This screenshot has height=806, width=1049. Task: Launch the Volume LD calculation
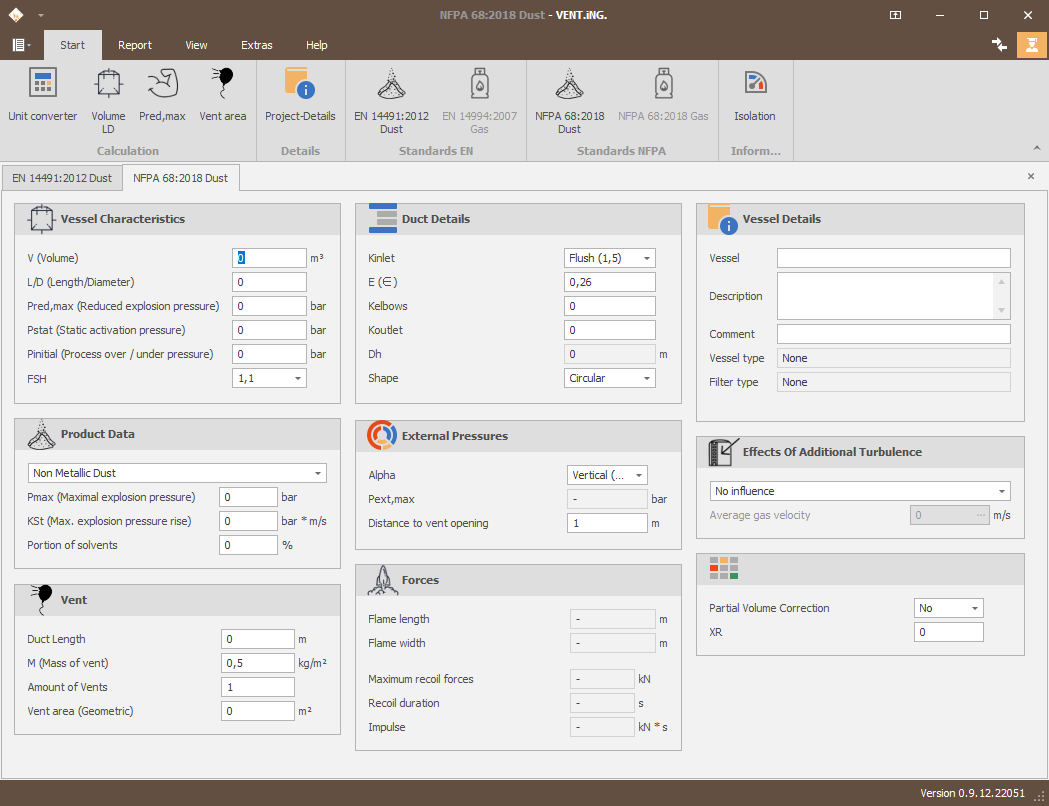[x=108, y=101]
